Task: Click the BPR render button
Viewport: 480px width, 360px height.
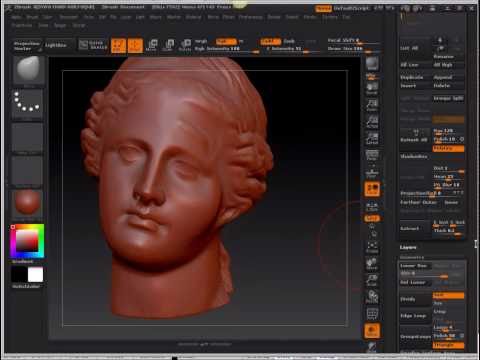Action: click(x=372, y=63)
